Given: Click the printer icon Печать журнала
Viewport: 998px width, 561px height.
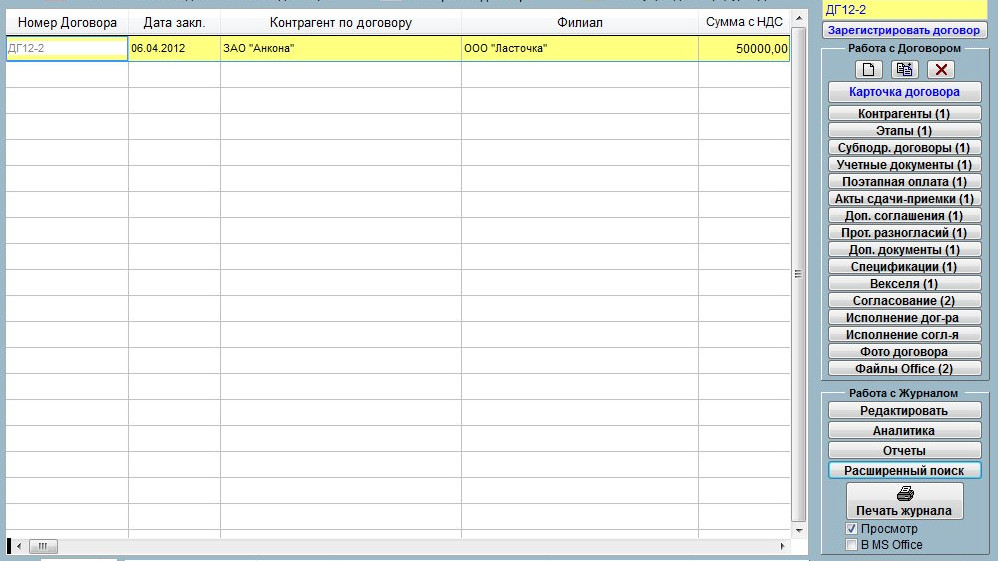Looking at the screenshot, I should coord(904,501).
